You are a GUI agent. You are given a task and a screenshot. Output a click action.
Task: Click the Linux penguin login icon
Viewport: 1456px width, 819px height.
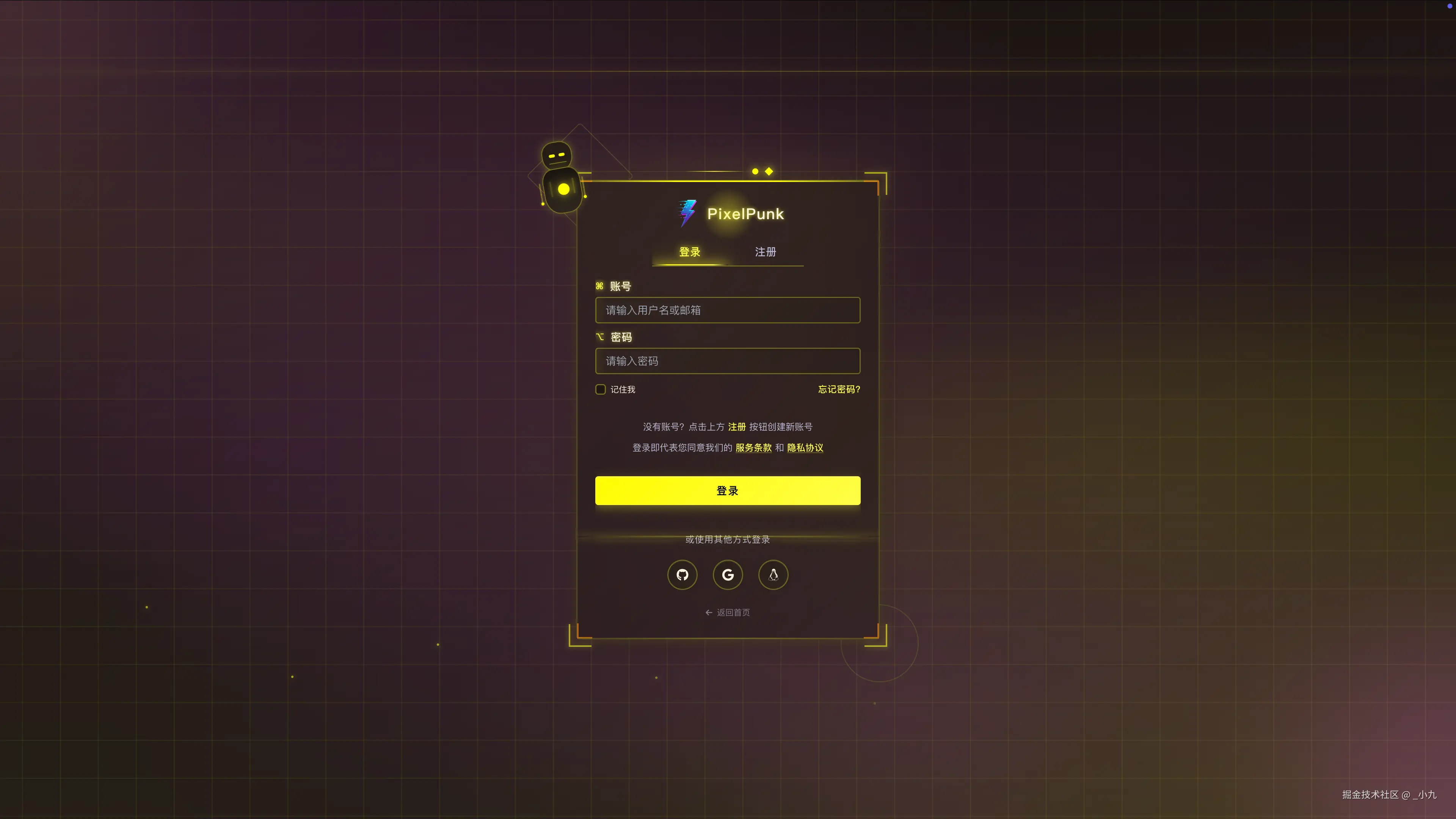point(773,575)
